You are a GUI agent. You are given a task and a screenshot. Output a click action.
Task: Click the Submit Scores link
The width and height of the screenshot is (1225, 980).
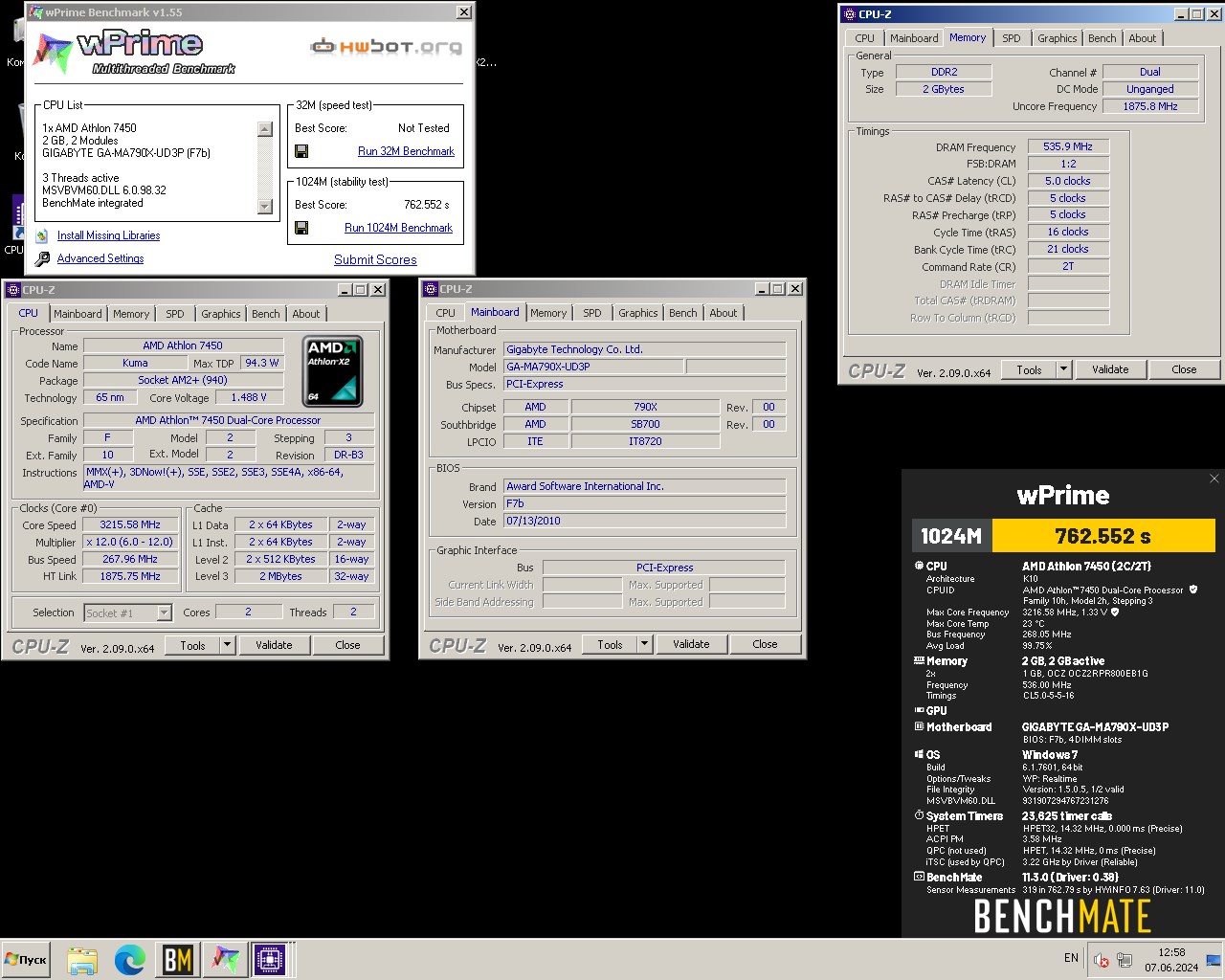(x=375, y=259)
